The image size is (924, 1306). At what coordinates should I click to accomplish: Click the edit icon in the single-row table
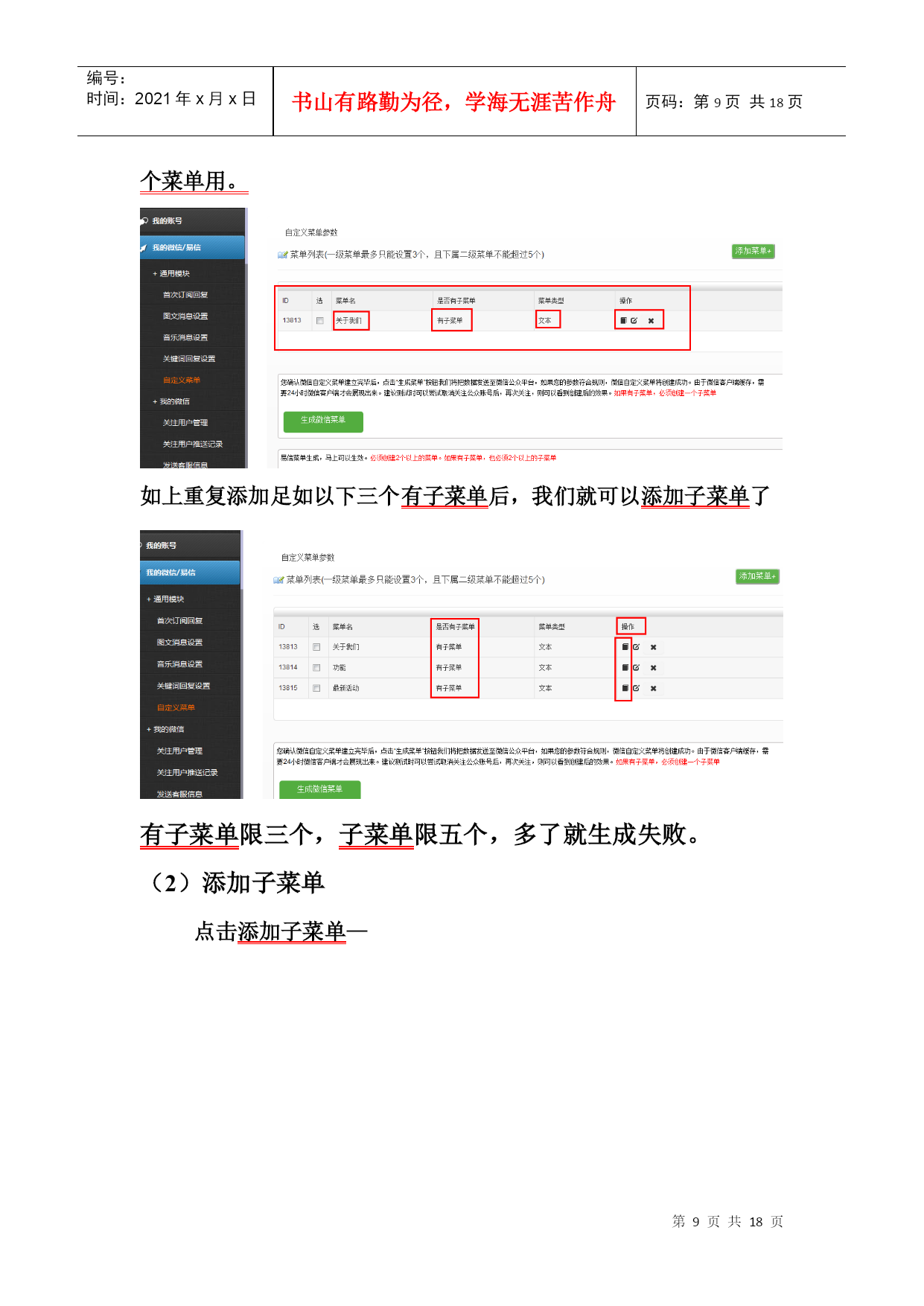coord(634,321)
